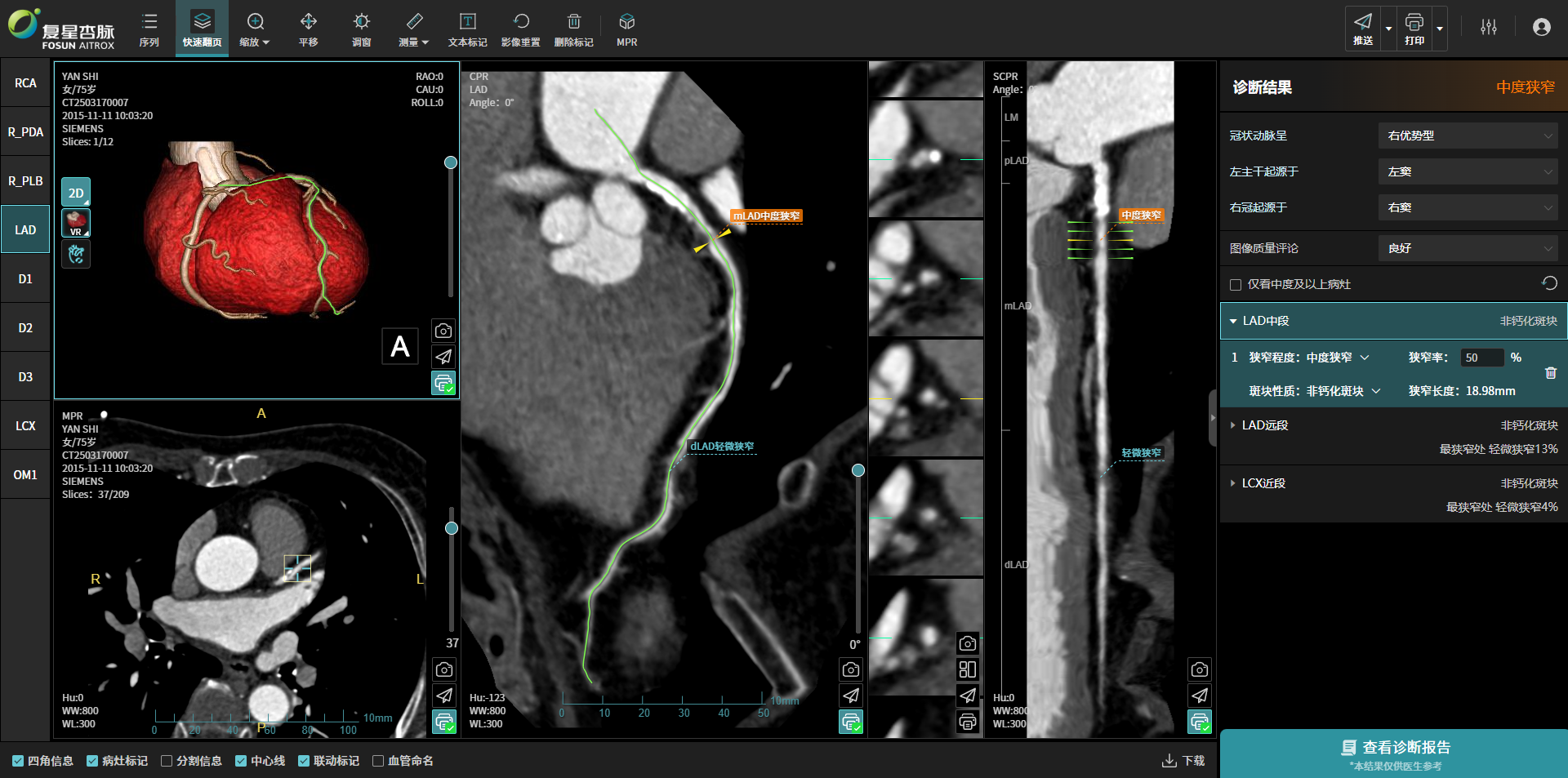Toggle 联动标记 linked marker checkbox
Viewport: 1568px width, 778px height.
point(304,761)
